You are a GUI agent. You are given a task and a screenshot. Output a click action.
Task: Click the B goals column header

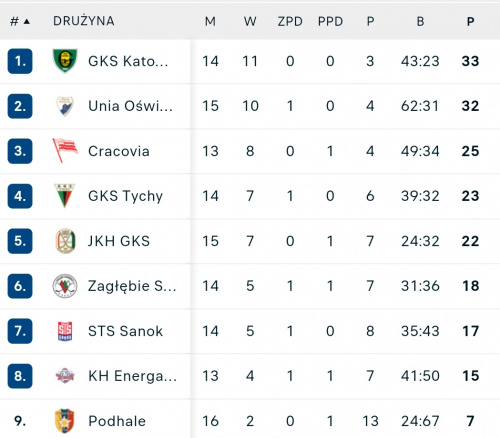tap(420, 22)
